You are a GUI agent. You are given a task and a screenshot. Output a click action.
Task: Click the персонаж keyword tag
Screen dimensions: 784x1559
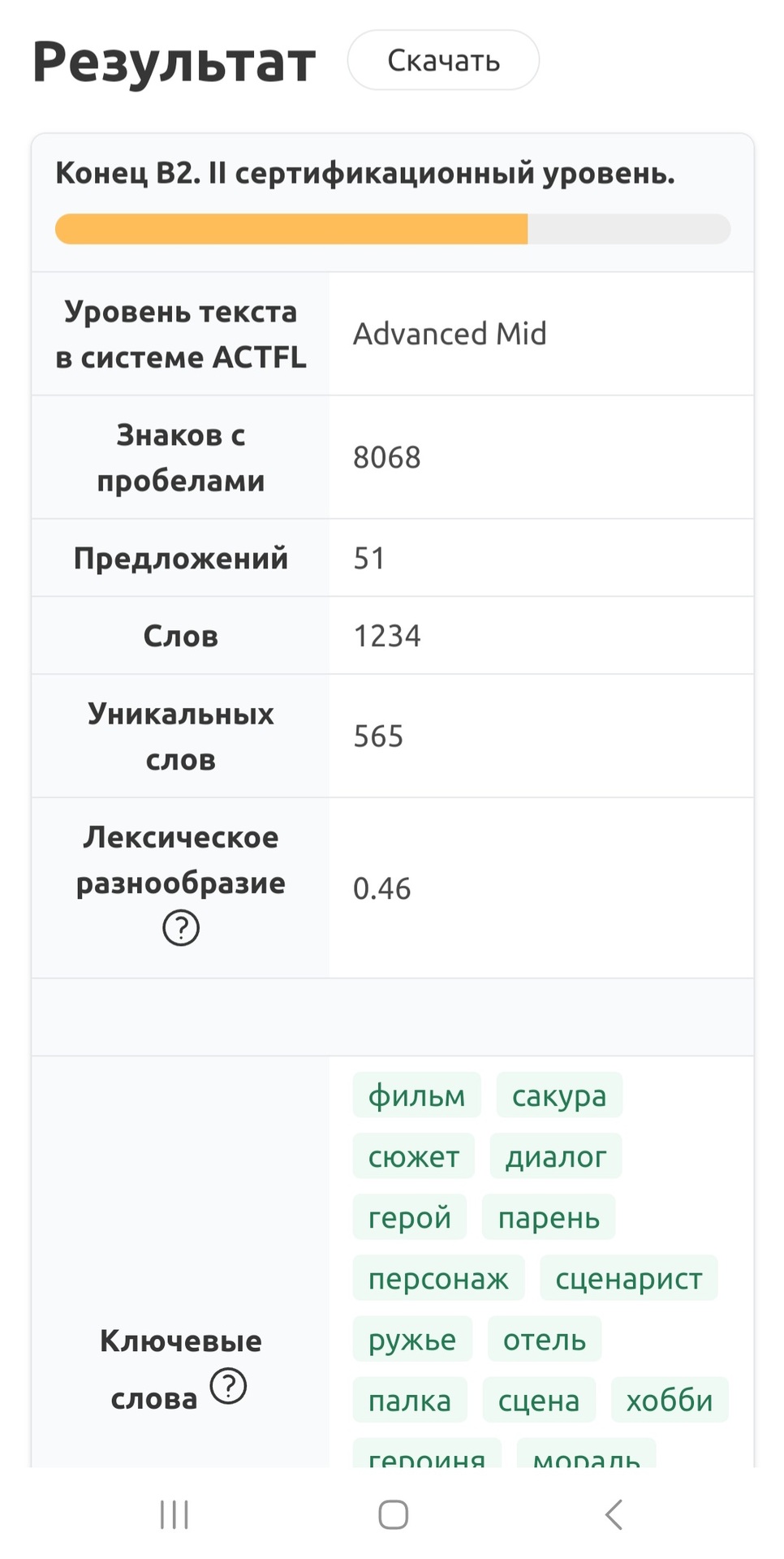[438, 1278]
